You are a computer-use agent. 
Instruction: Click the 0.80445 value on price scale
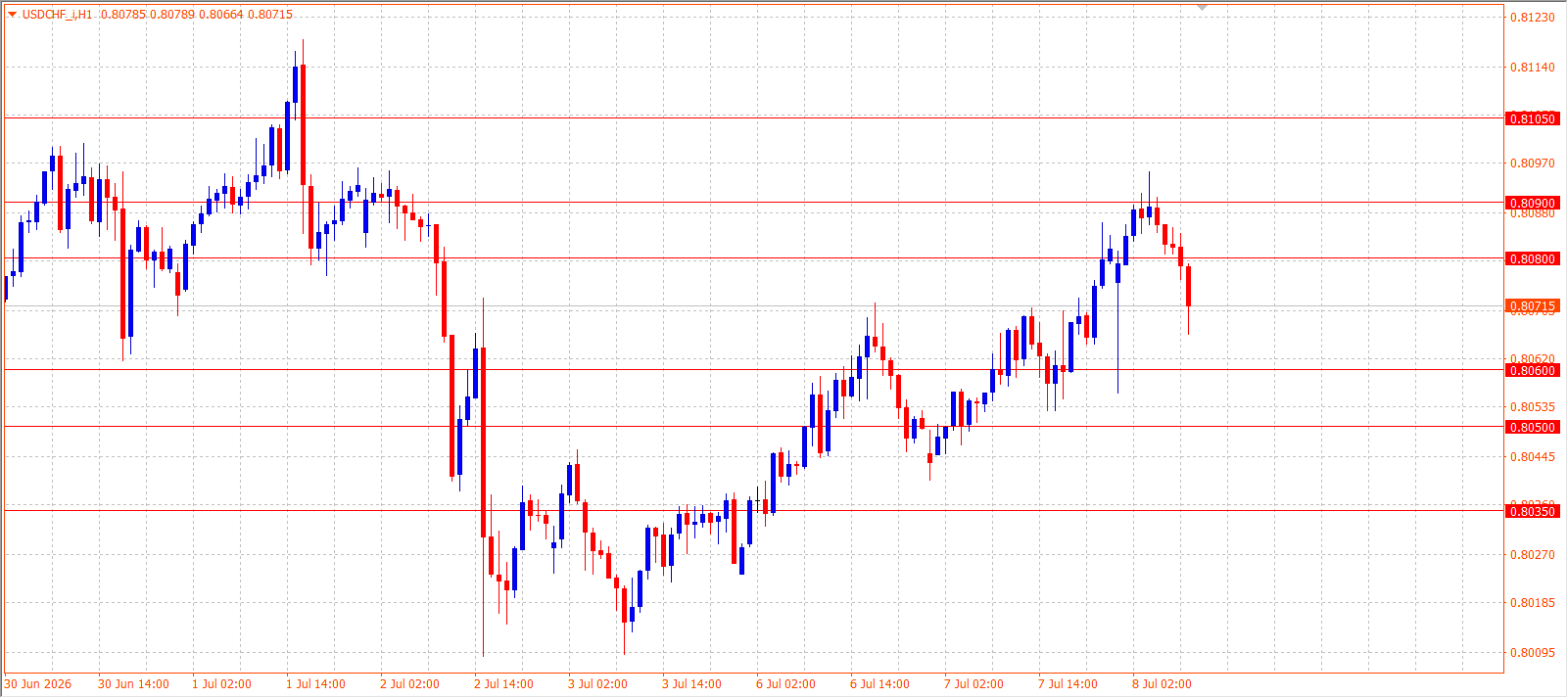(1532, 457)
